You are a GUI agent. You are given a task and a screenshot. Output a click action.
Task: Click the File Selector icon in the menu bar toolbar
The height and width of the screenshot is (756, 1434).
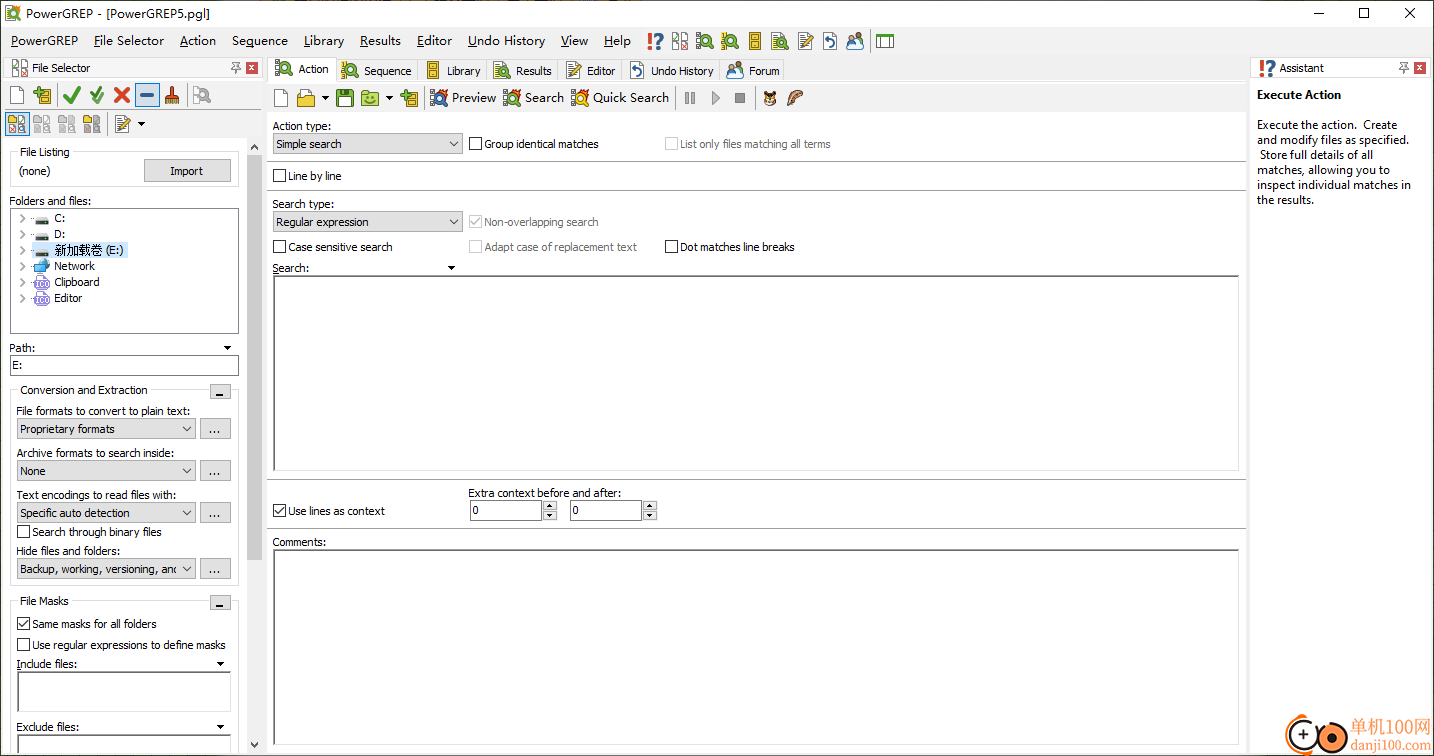pyautogui.click(x=680, y=41)
